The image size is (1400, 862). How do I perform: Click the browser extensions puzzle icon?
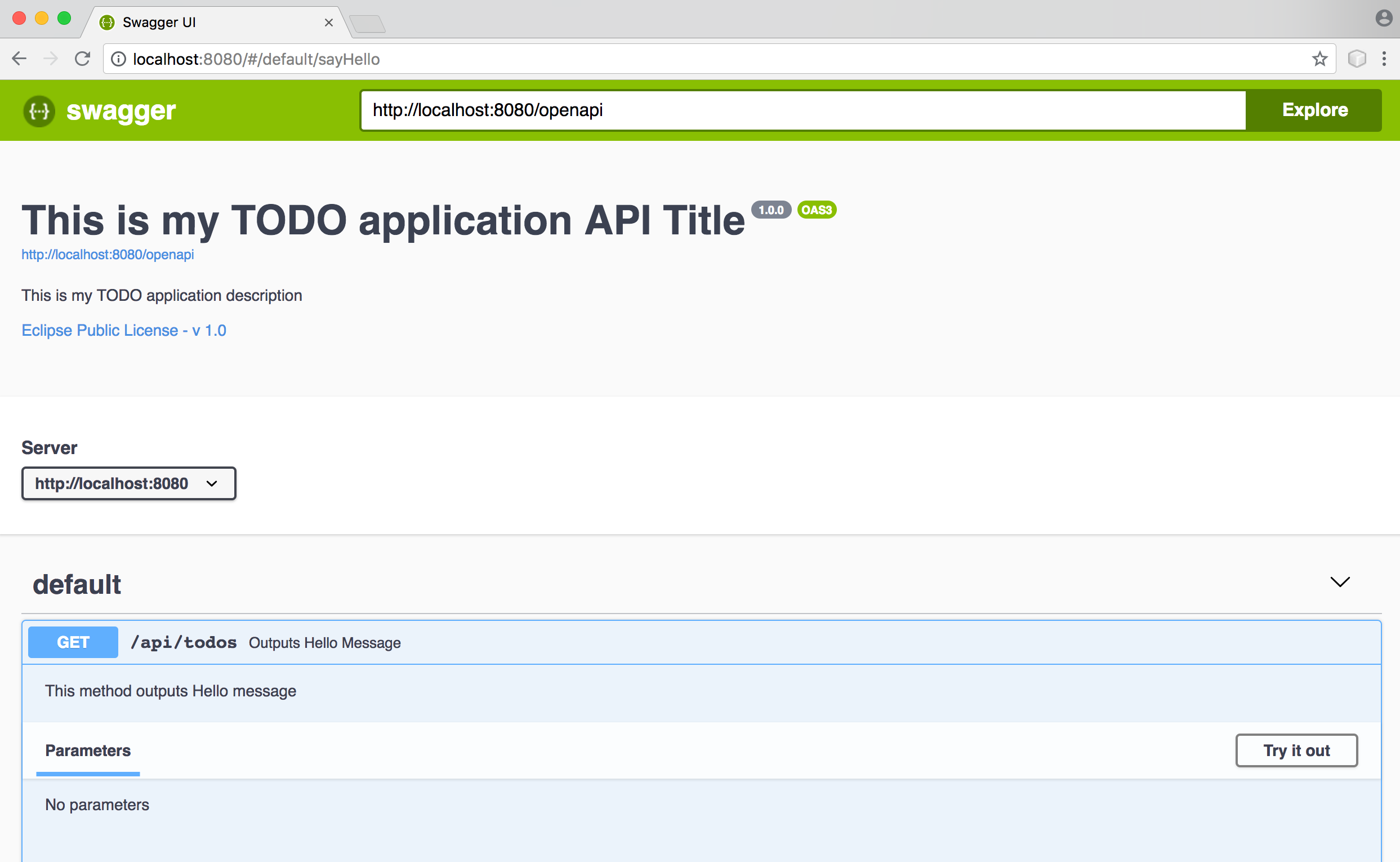pyautogui.click(x=1357, y=59)
